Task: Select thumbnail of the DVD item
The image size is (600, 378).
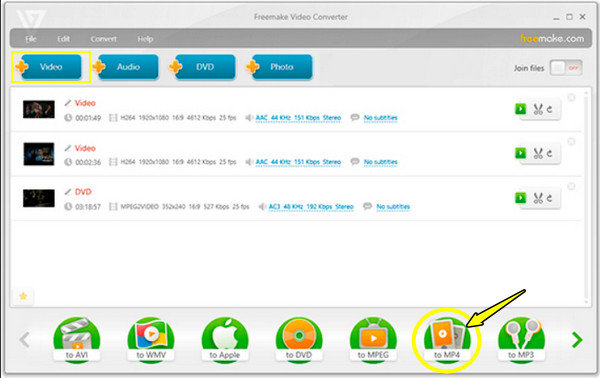Action: pos(39,198)
